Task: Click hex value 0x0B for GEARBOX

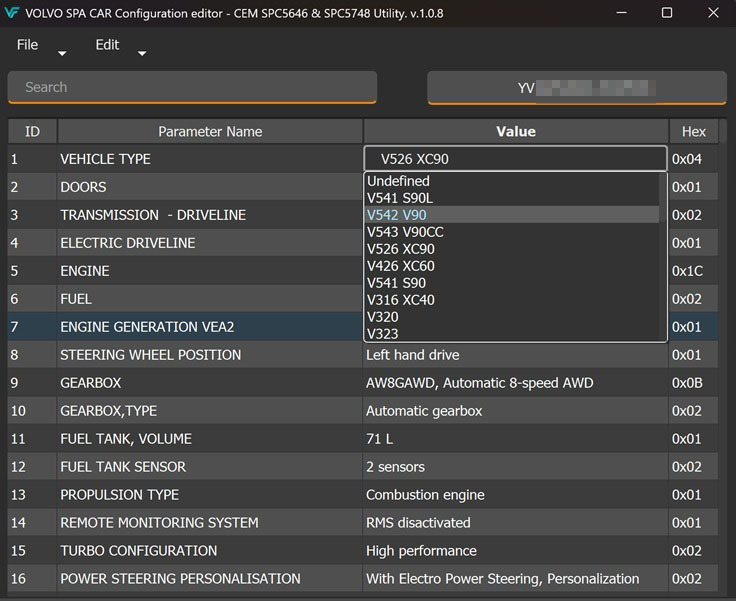Action: pos(693,383)
